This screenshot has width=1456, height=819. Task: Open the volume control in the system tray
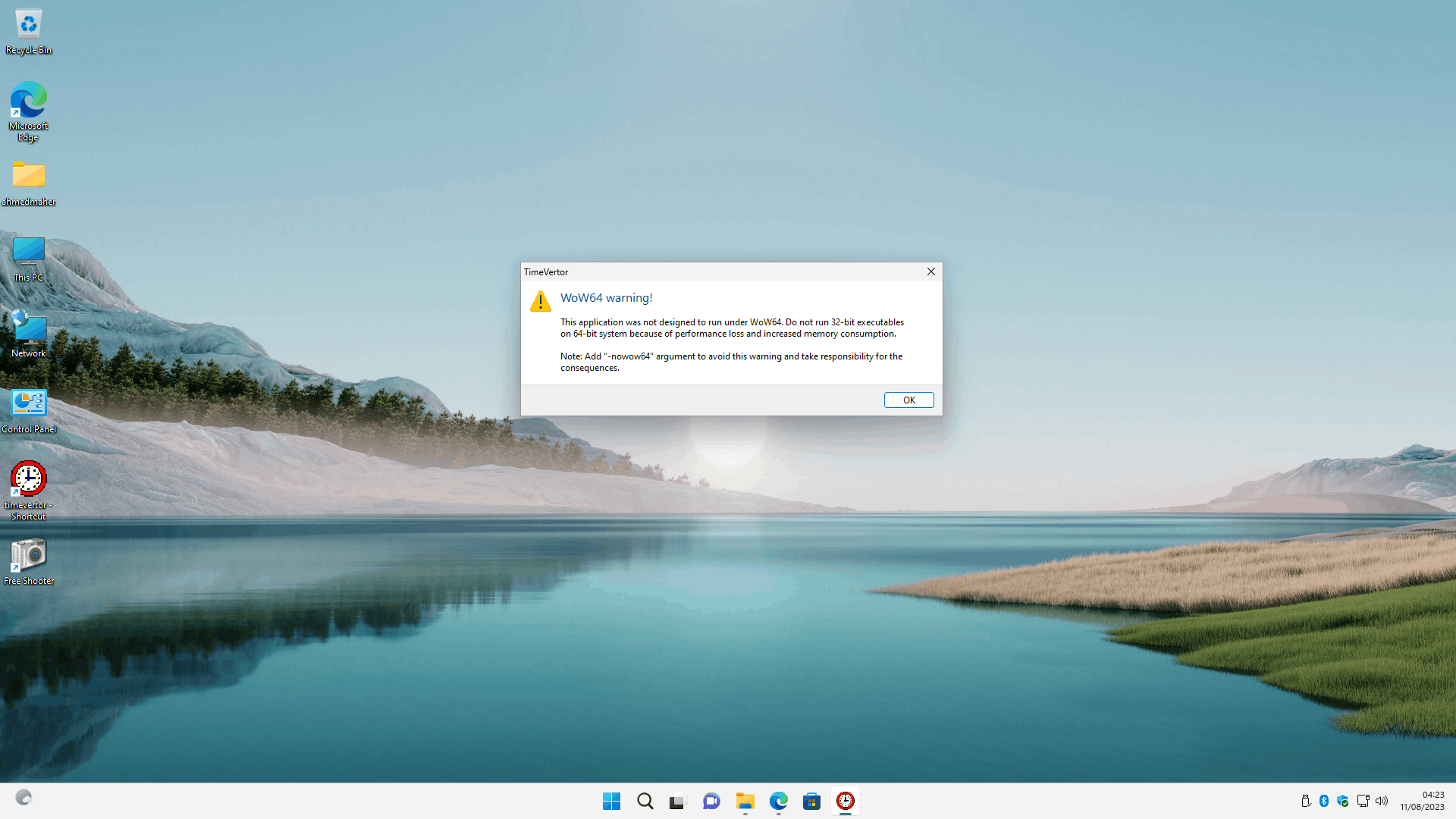(1382, 801)
